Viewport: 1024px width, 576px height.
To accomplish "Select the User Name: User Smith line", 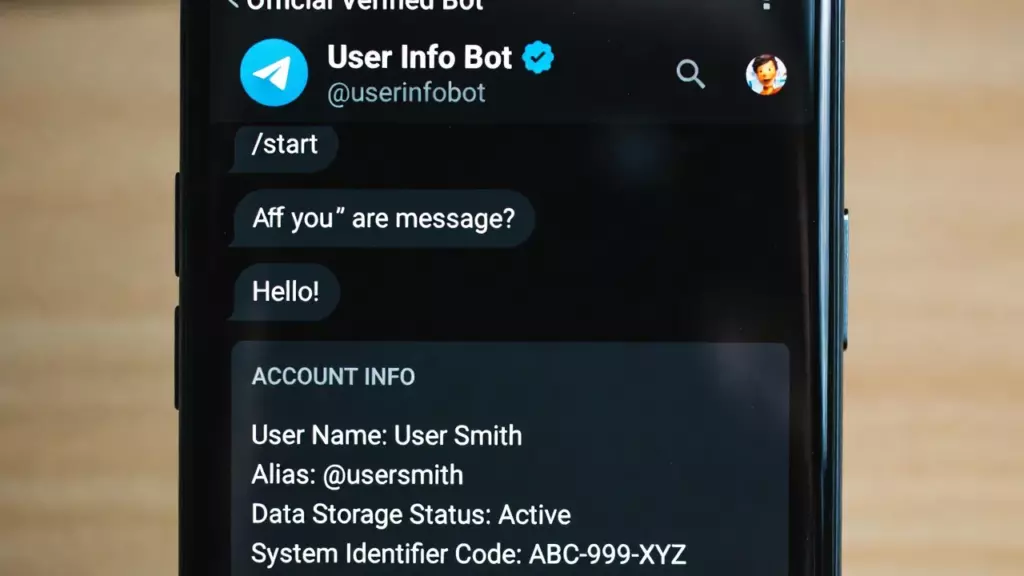I will [387, 436].
